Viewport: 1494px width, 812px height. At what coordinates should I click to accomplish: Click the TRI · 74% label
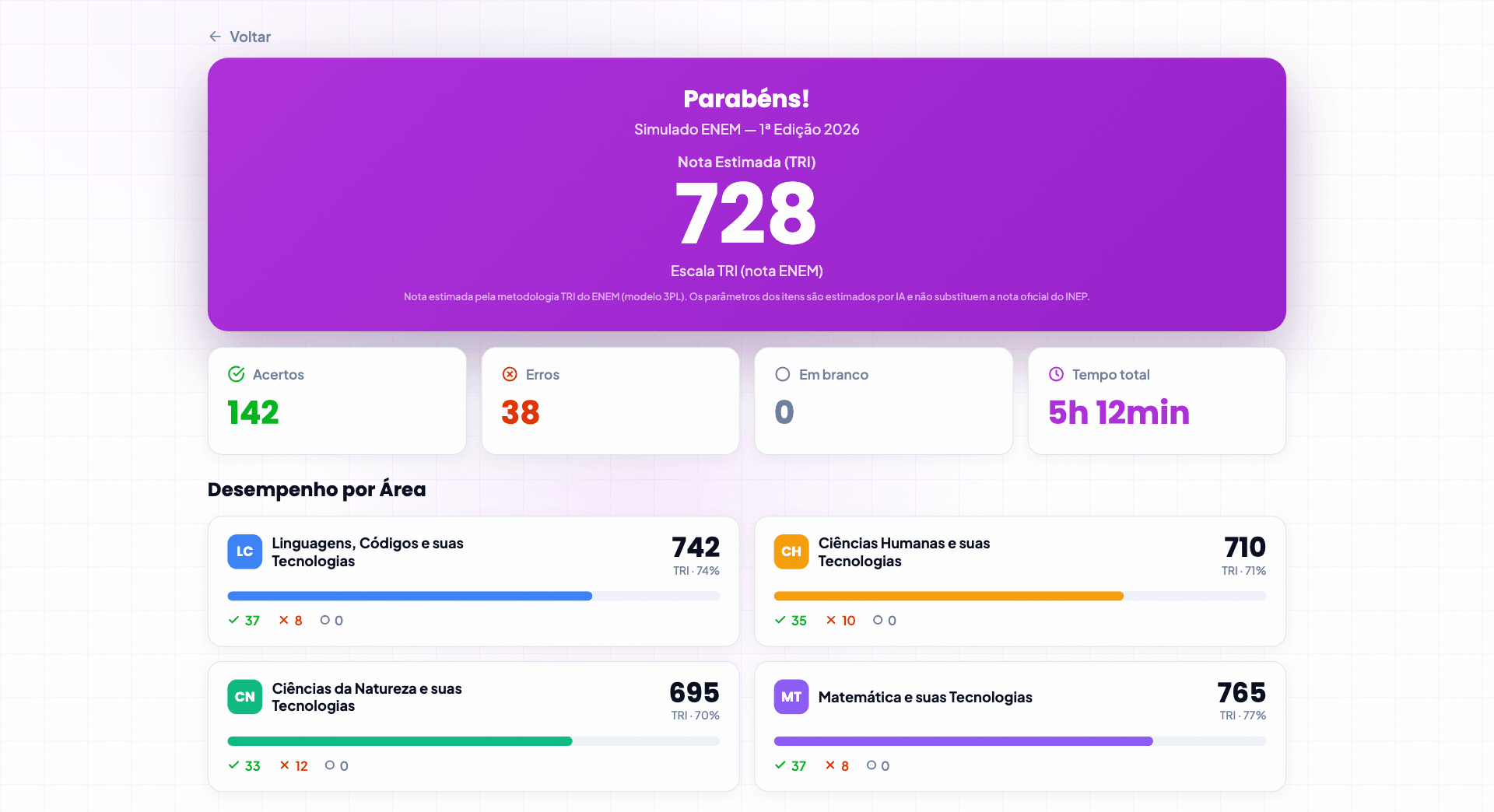click(x=696, y=571)
